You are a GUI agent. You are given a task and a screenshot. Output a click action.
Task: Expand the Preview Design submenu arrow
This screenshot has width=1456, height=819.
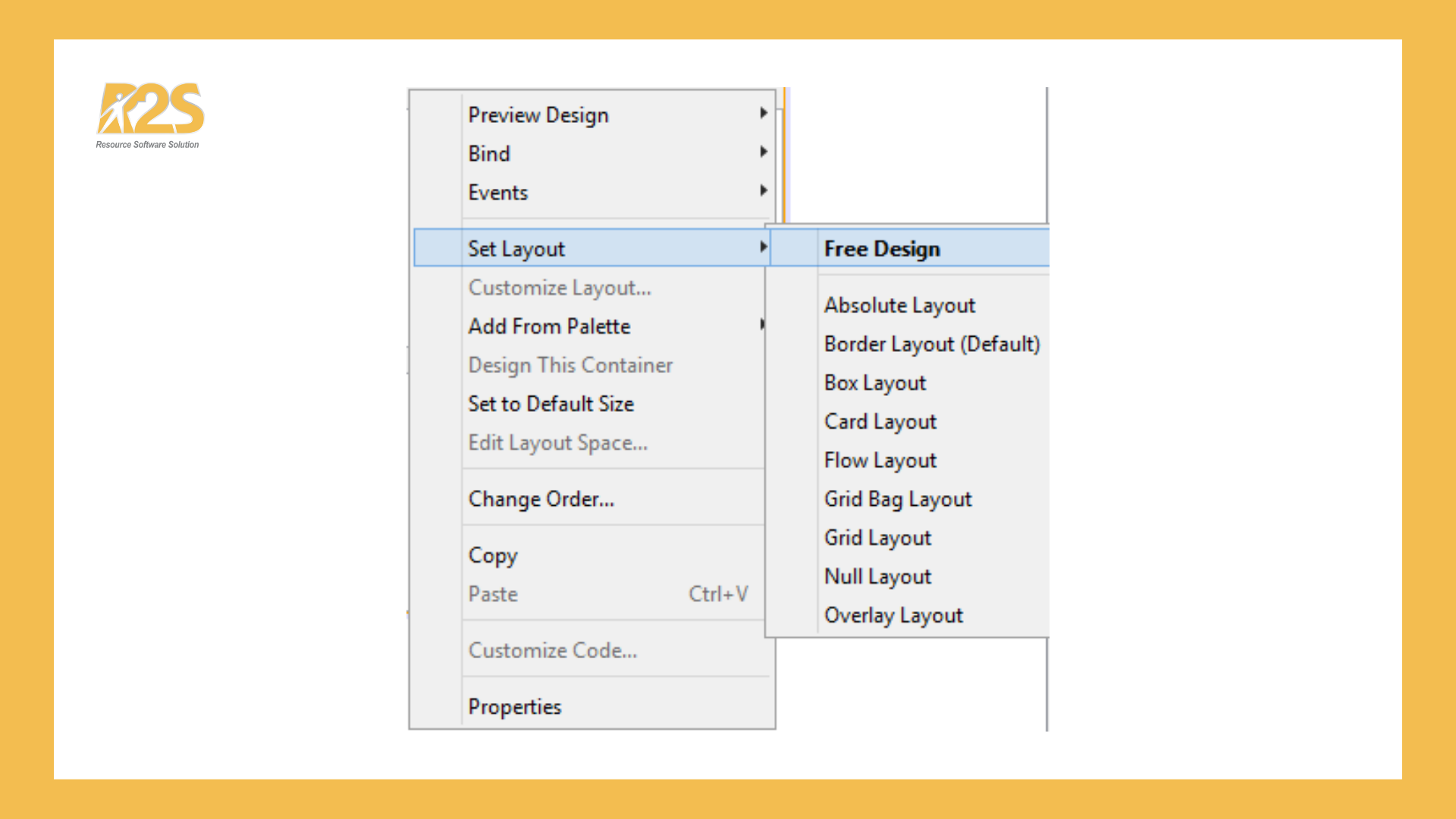(763, 114)
